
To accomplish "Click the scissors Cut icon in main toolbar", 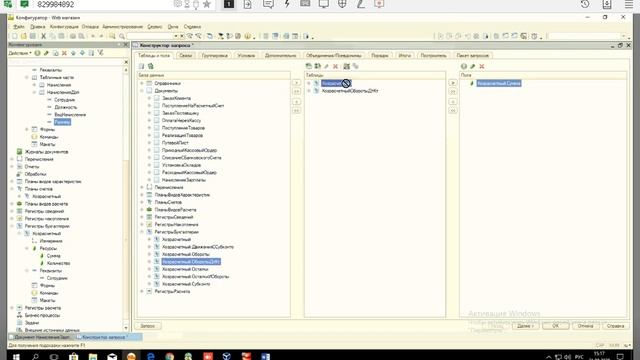I will coord(43,36).
